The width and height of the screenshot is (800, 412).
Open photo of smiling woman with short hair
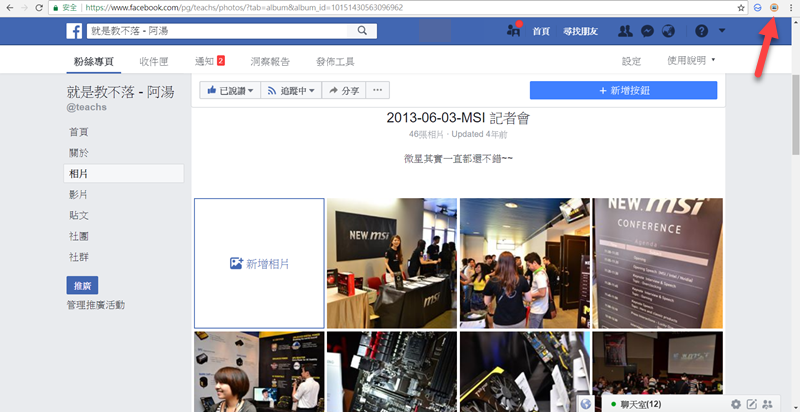point(259,372)
